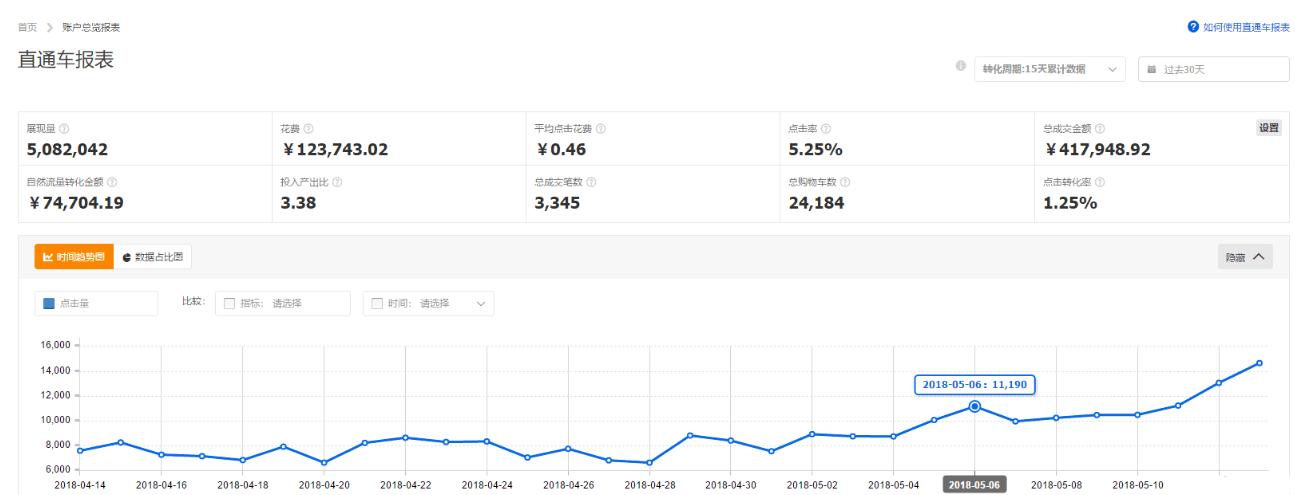This screenshot has width=1295, height=495.
Task: Click the help icon beside 总成交金额
Action: click(x=1100, y=129)
